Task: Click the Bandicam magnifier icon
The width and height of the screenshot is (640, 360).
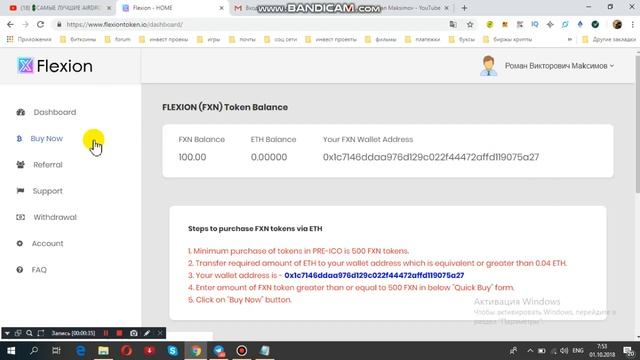Action: [29, 333]
